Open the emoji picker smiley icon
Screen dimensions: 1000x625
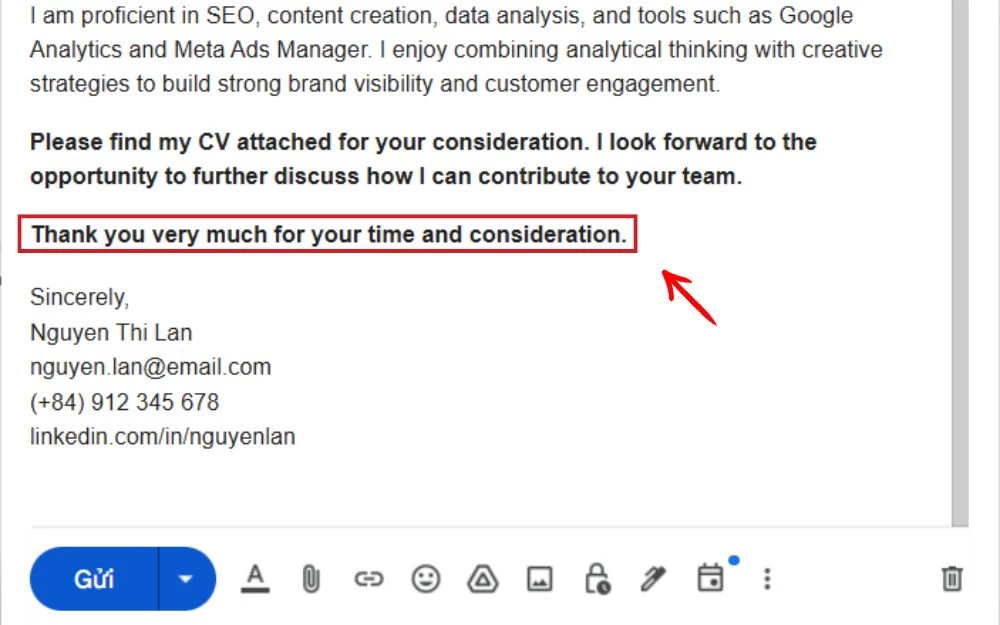click(x=425, y=579)
